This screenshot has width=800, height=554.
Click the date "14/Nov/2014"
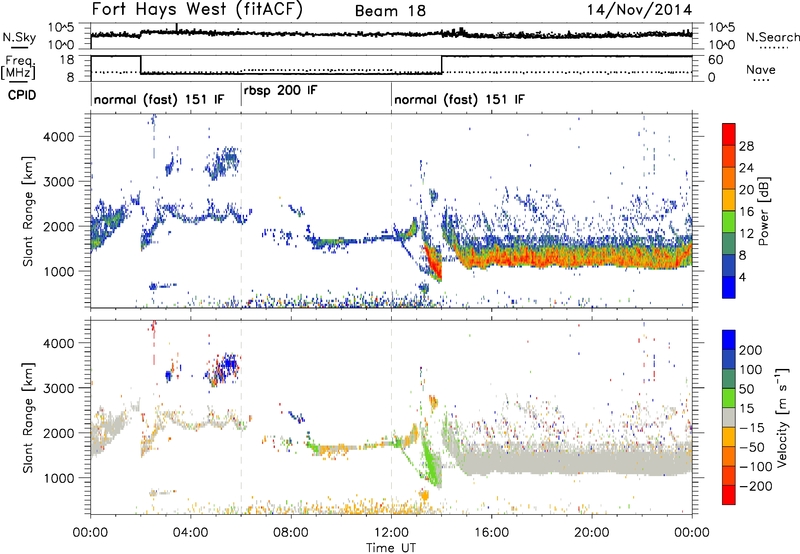click(639, 10)
